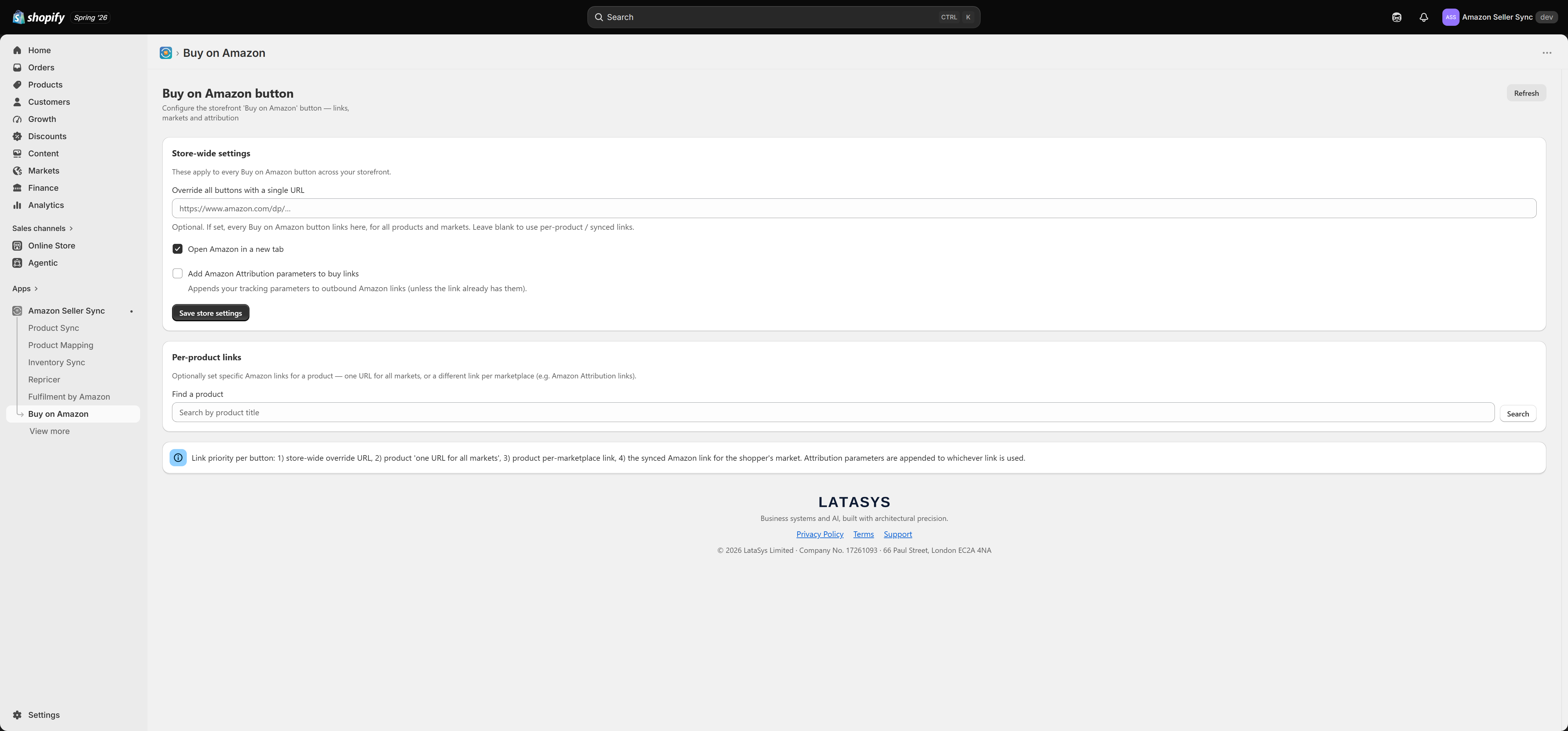The width and height of the screenshot is (1568, 731).
Task: Click the Refresh button
Action: coord(1526,93)
